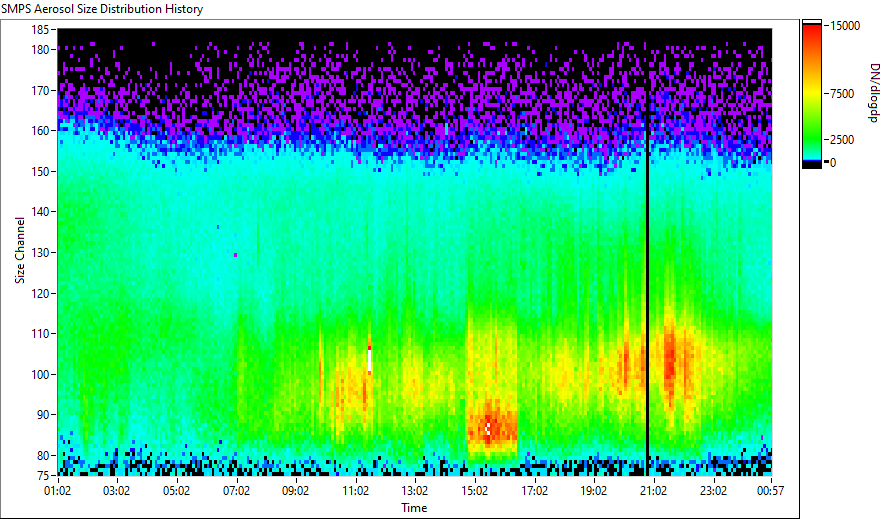Click the 2500 color scale value
The image size is (884, 519).
[842, 140]
